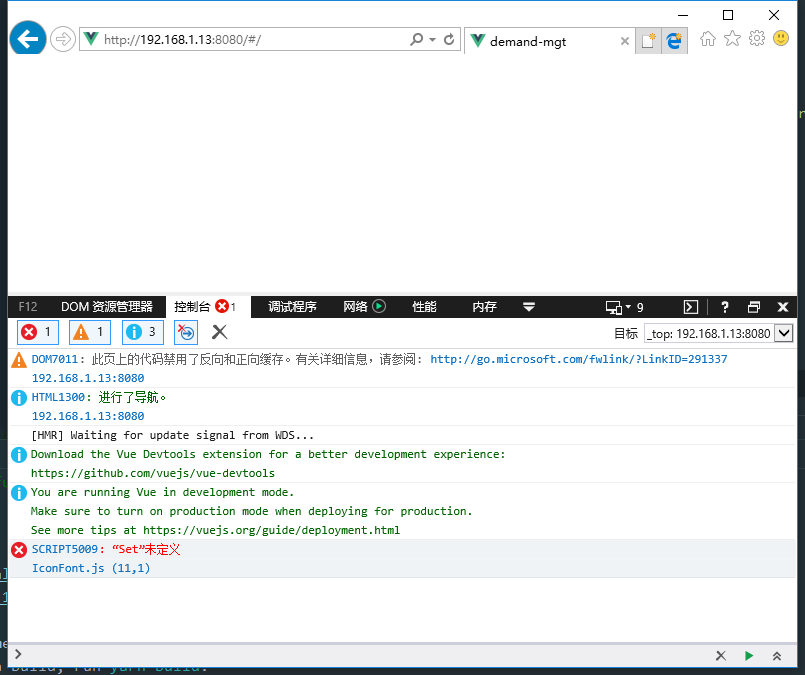Clear the console with X icon
Viewport: 805px width, 675px height.
[219, 332]
